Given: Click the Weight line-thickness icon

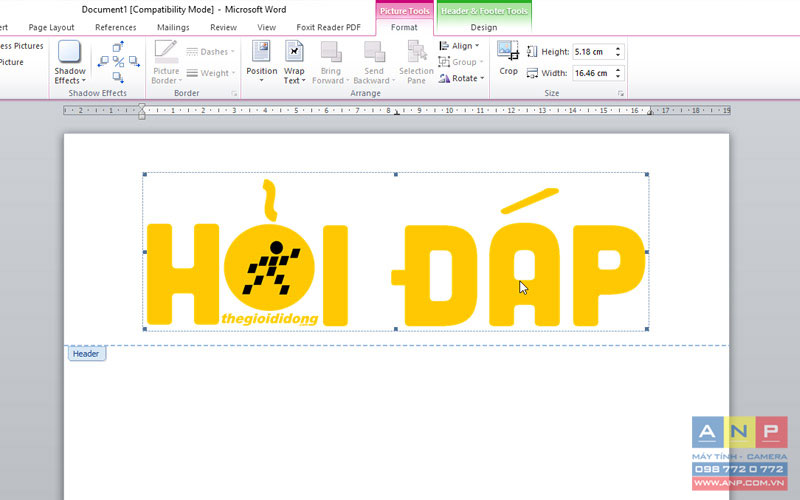Looking at the screenshot, I should click(192, 73).
